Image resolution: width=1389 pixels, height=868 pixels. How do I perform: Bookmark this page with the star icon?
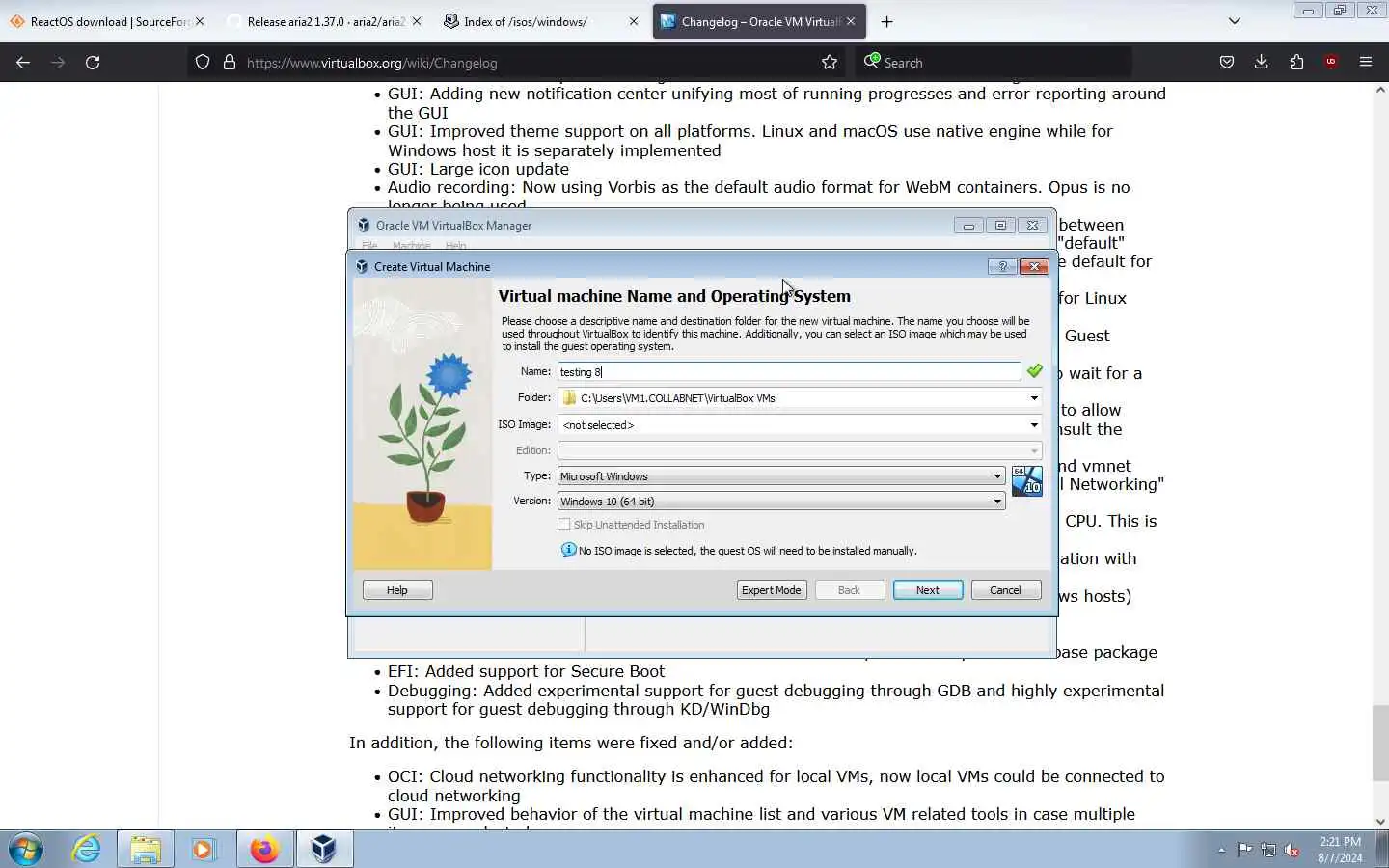point(830,62)
